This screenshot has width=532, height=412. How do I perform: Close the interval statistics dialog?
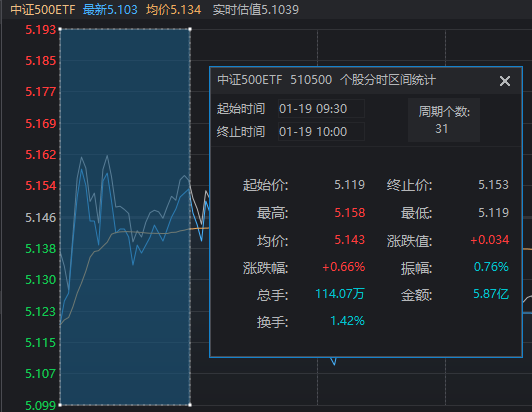pyautogui.click(x=505, y=81)
